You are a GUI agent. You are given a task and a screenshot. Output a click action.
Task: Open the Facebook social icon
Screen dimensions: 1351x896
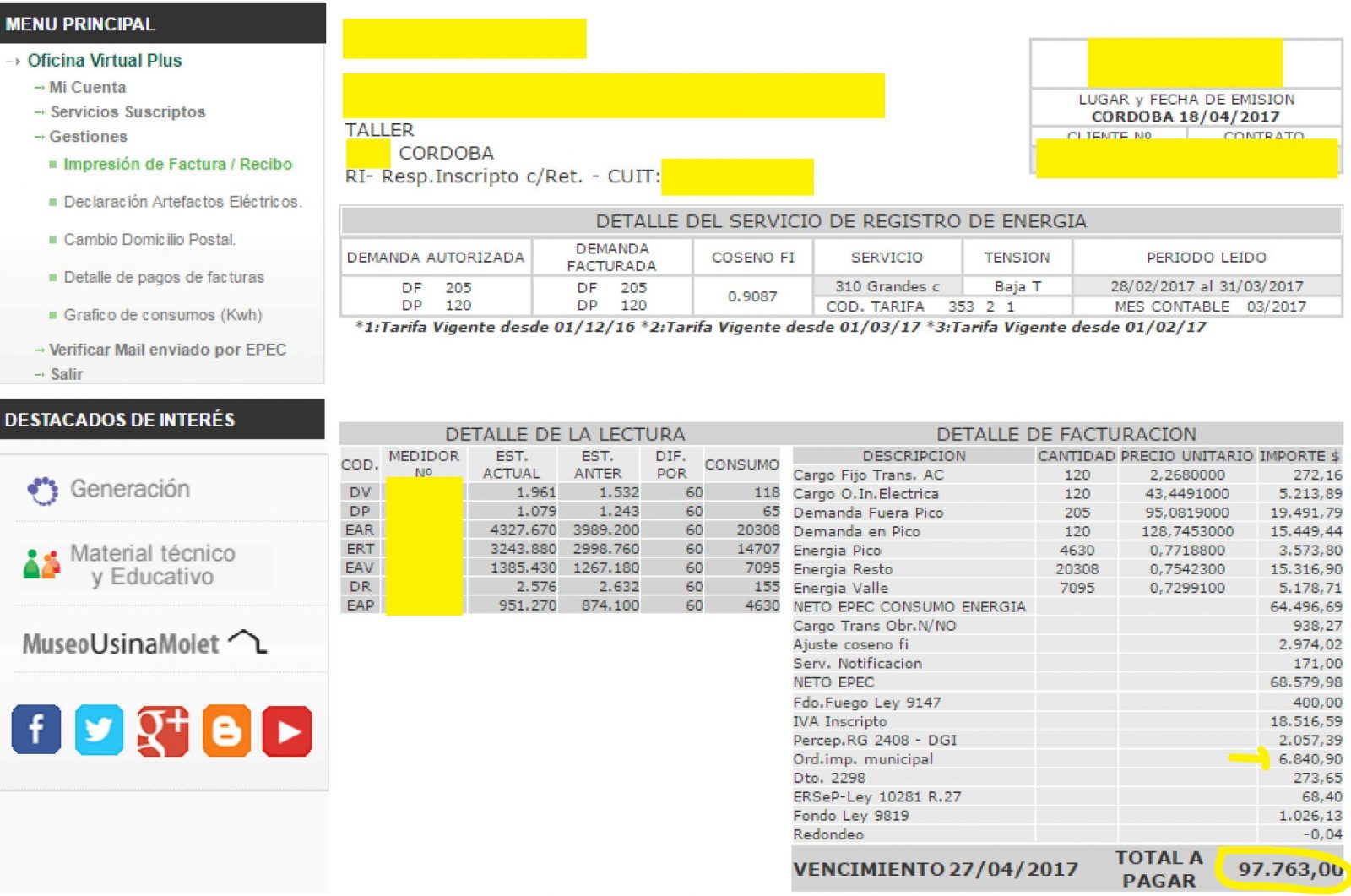tap(36, 730)
